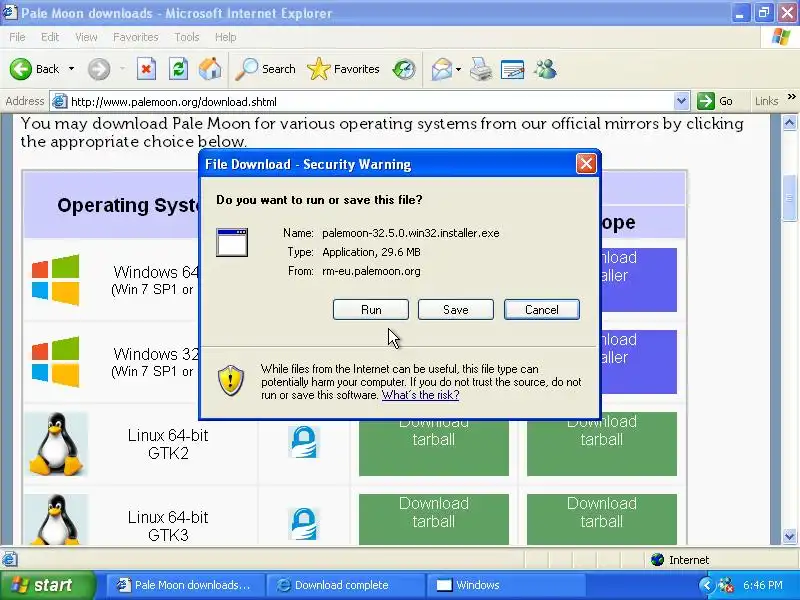Switch to 'Download complete' taskbar item
This screenshot has height=600, width=800.
click(x=347, y=585)
